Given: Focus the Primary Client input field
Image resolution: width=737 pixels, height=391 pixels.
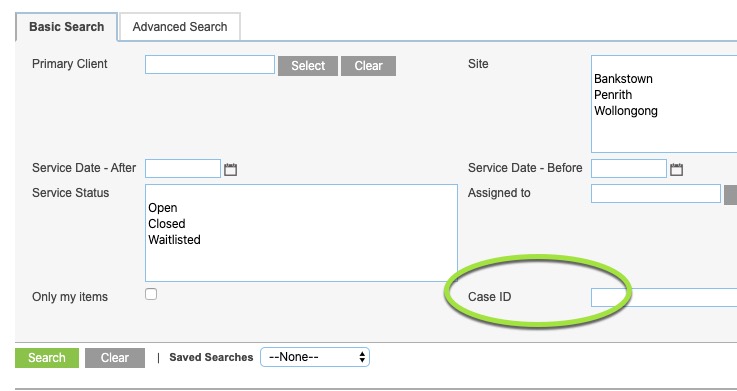Looking at the screenshot, I should pos(210,64).
